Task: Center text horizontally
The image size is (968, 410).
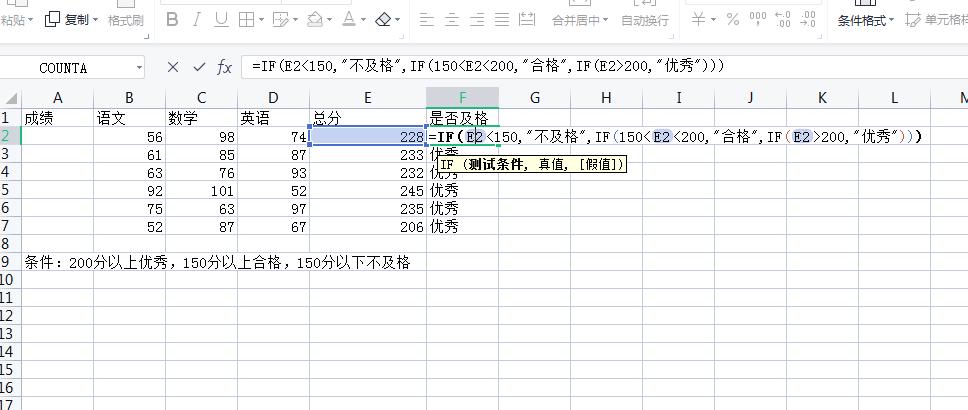Action: [452, 20]
